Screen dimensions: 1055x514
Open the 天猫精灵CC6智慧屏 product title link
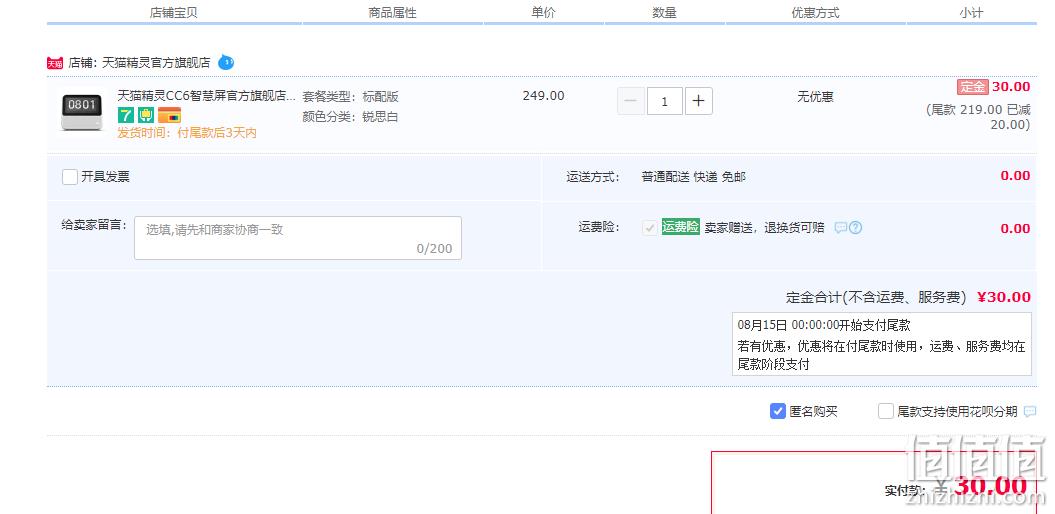[207, 96]
